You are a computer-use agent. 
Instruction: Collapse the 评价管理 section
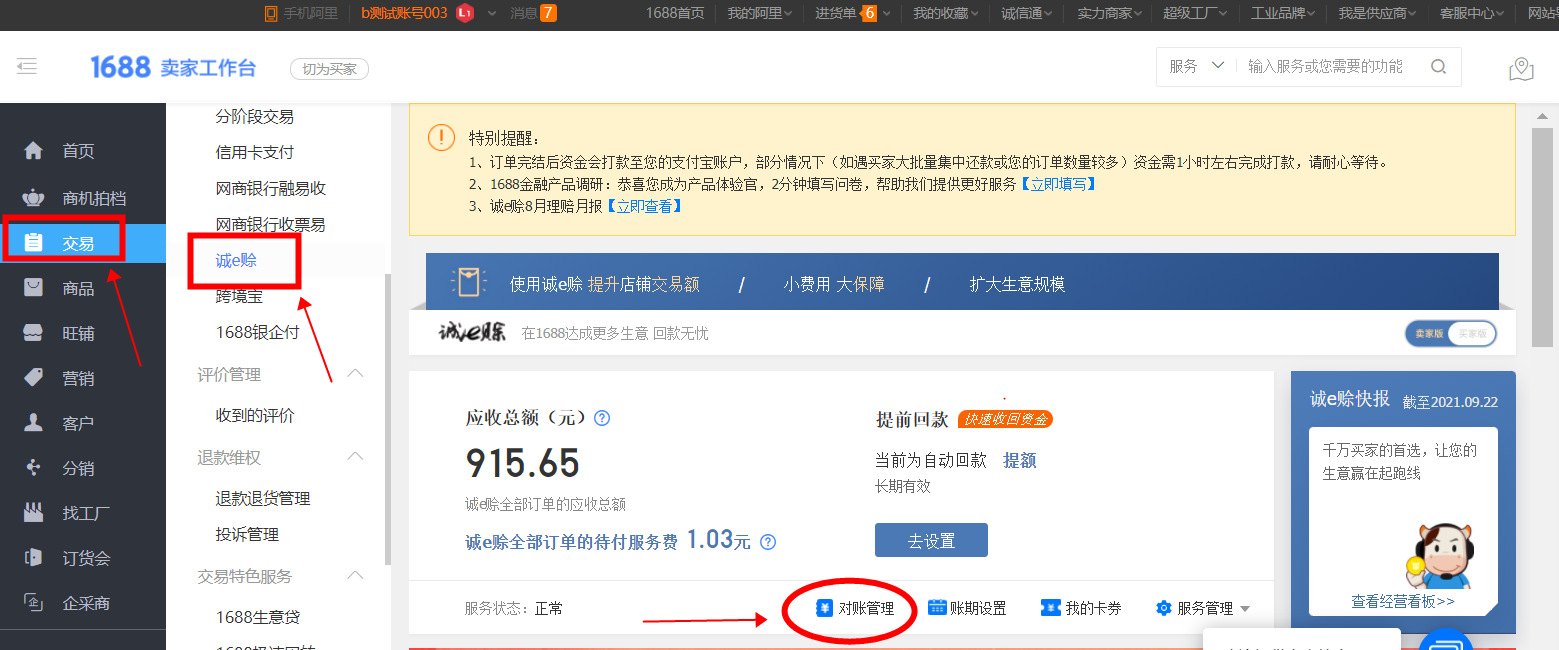click(354, 374)
